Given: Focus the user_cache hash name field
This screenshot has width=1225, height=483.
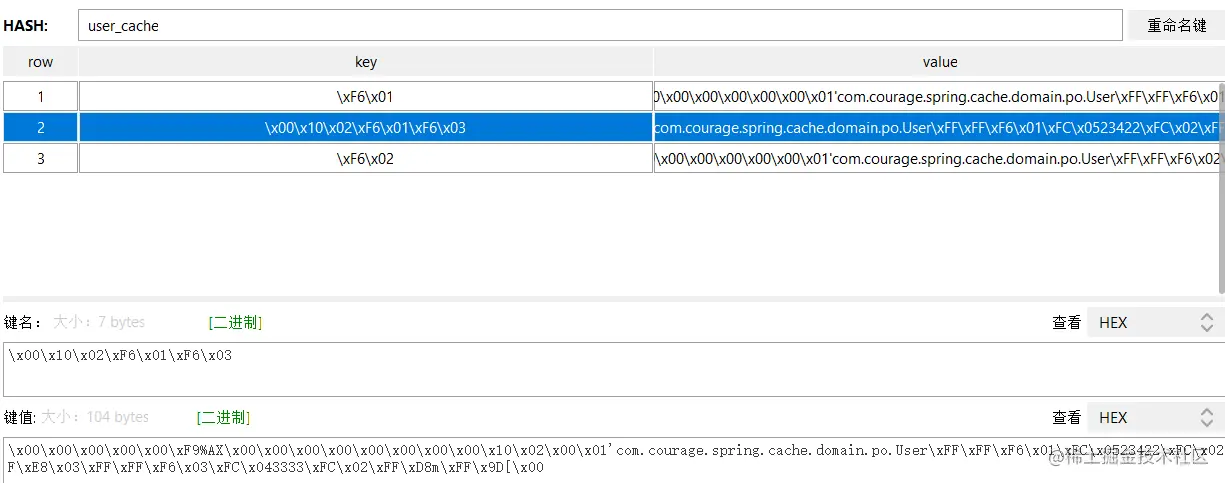Looking at the screenshot, I should click(x=600, y=26).
